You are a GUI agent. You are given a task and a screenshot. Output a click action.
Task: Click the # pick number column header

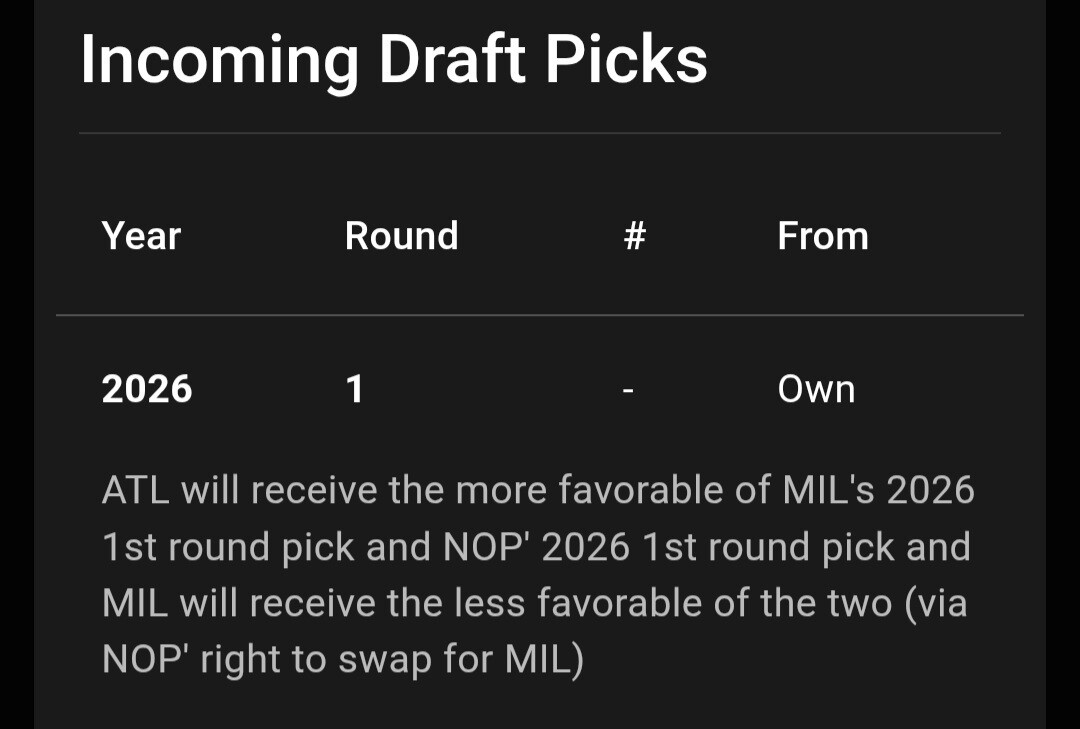634,236
